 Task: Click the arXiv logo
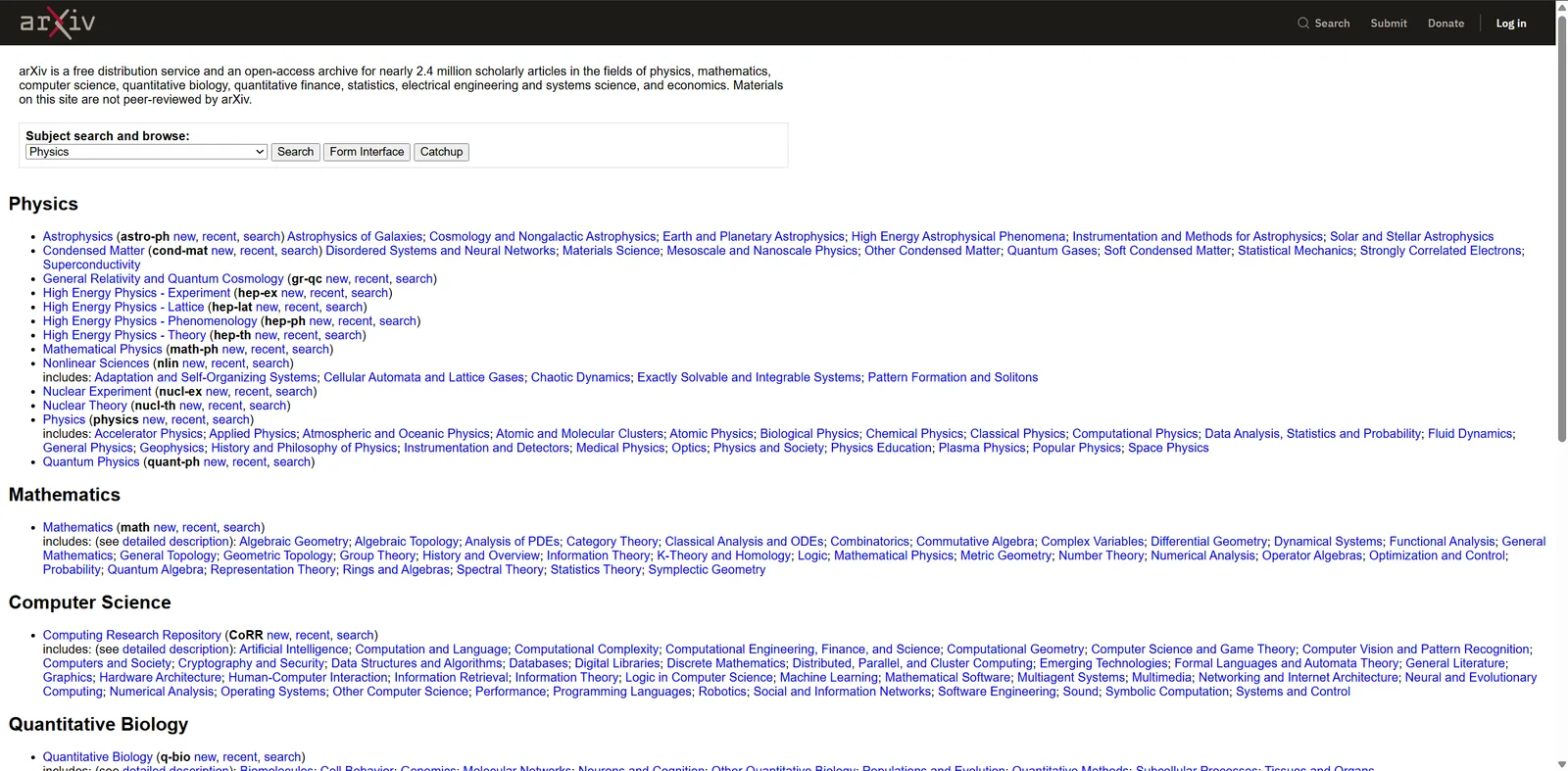click(x=57, y=23)
